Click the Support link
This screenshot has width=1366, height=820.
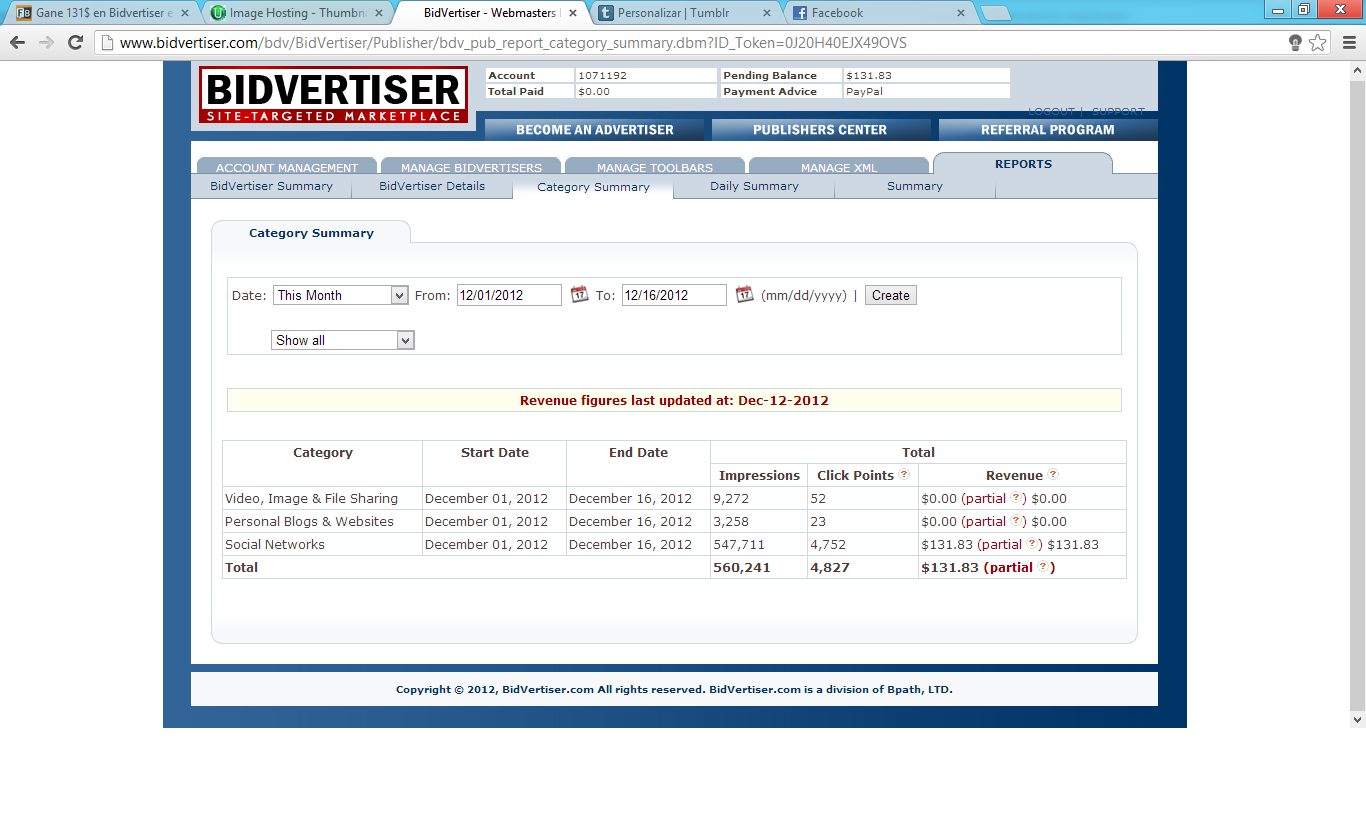point(1118,112)
